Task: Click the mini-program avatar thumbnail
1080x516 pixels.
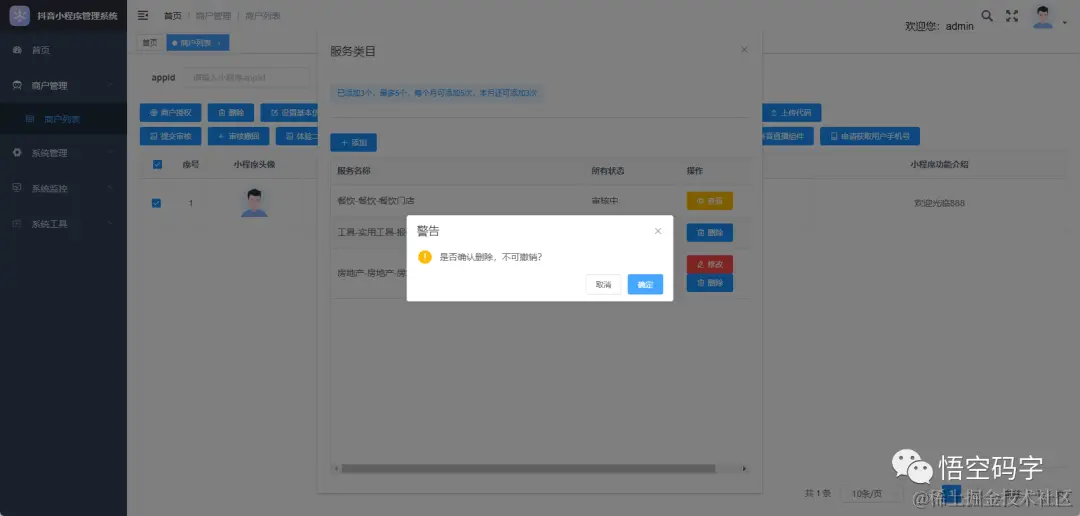Action: click(254, 203)
